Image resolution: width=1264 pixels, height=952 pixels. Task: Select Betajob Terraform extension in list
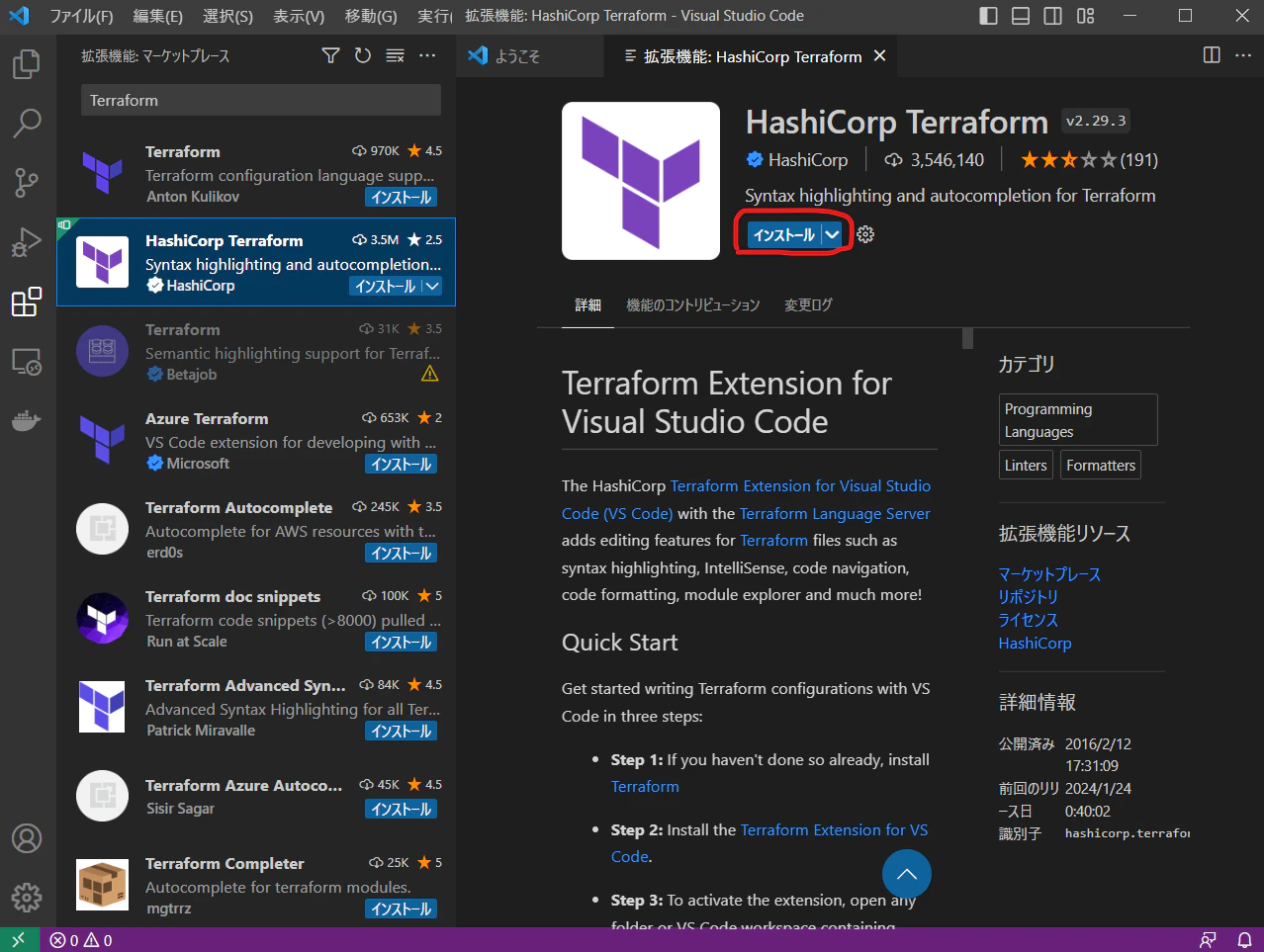coord(256,352)
